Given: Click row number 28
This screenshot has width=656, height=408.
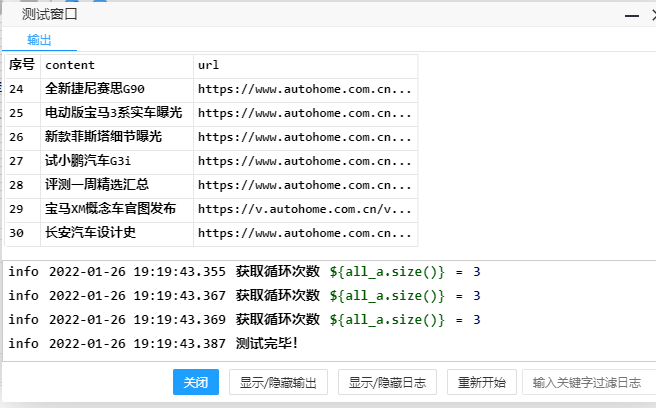Looking at the screenshot, I should pos(23,186).
